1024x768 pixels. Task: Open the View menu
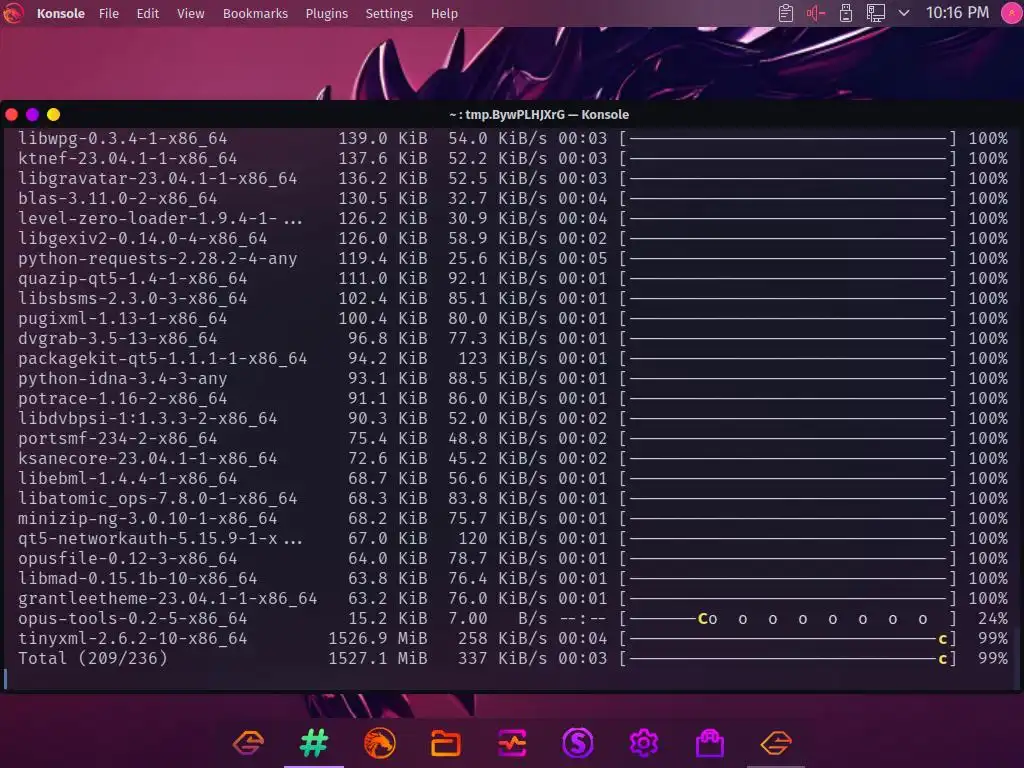pyautogui.click(x=191, y=13)
